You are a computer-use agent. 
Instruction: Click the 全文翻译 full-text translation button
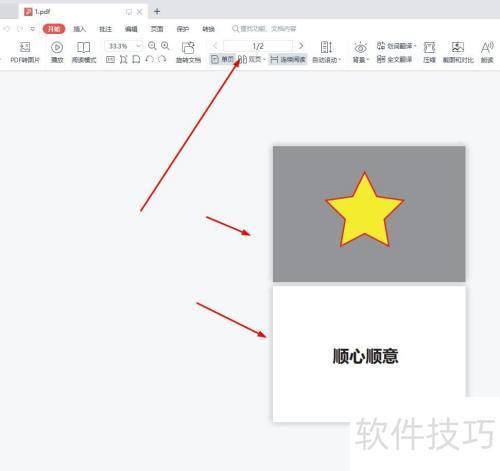click(395, 59)
